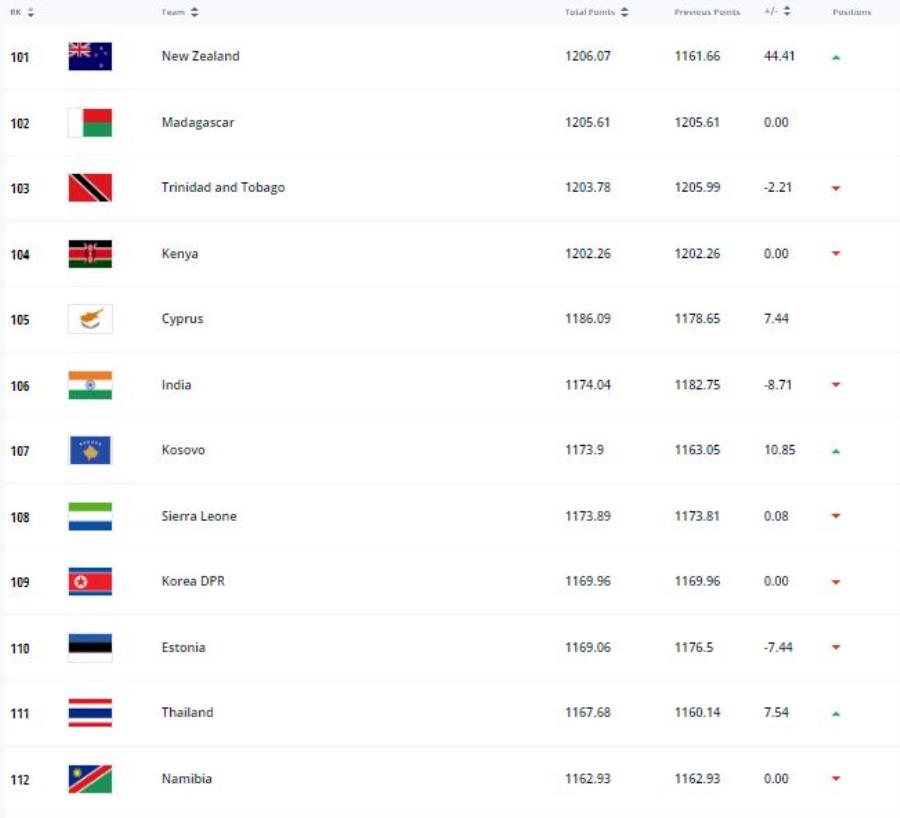The image size is (900, 818).
Task: Open the Estonia team link
Action: tap(184, 648)
